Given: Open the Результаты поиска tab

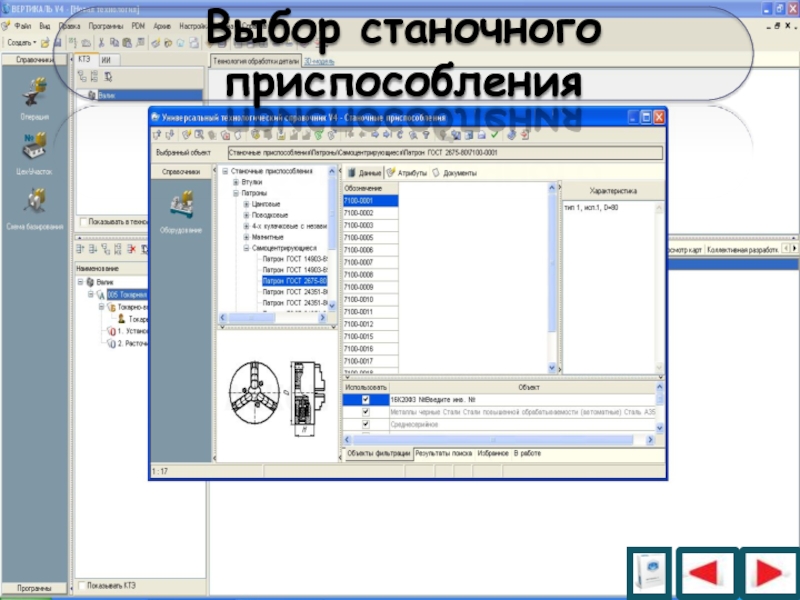Looking at the screenshot, I should 444,453.
